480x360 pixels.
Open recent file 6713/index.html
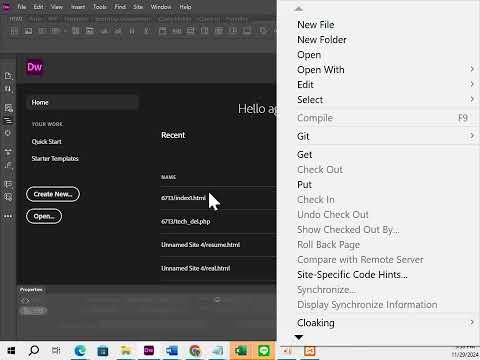pyautogui.click(x=183, y=198)
